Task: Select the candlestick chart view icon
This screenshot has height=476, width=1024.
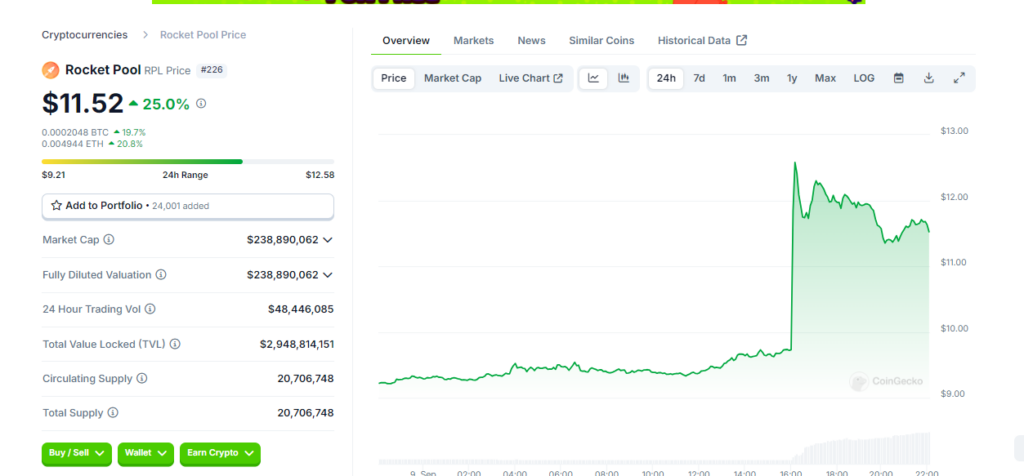Action: [x=624, y=78]
